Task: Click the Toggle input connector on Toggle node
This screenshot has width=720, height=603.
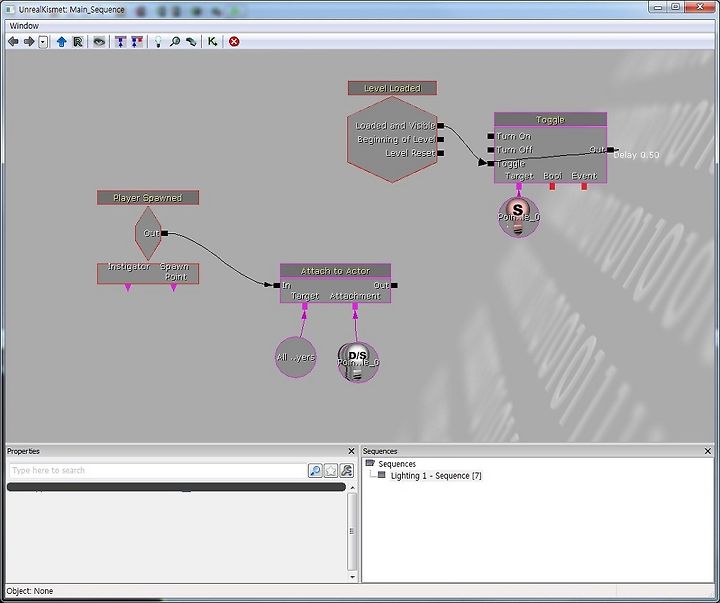Action: coord(491,163)
